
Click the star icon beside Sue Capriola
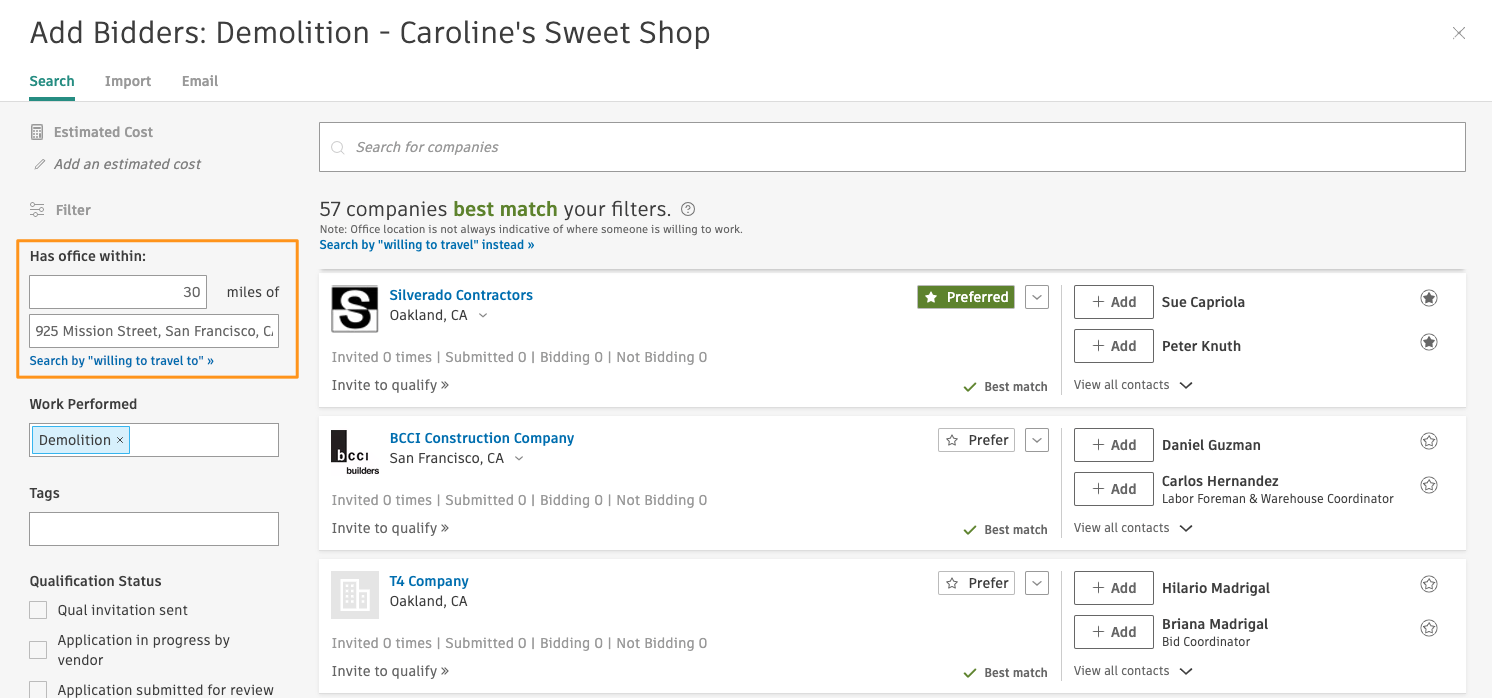pyautogui.click(x=1429, y=298)
